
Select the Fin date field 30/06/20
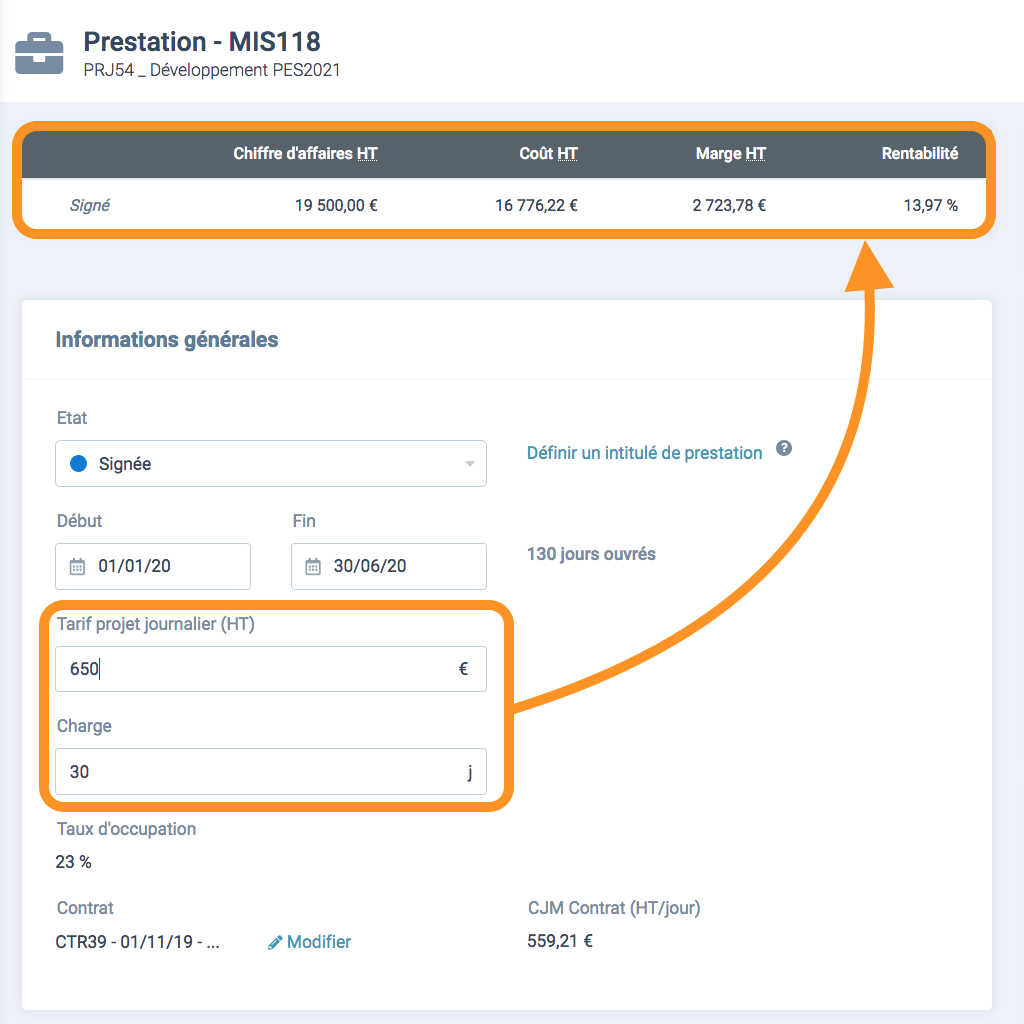pos(389,566)
